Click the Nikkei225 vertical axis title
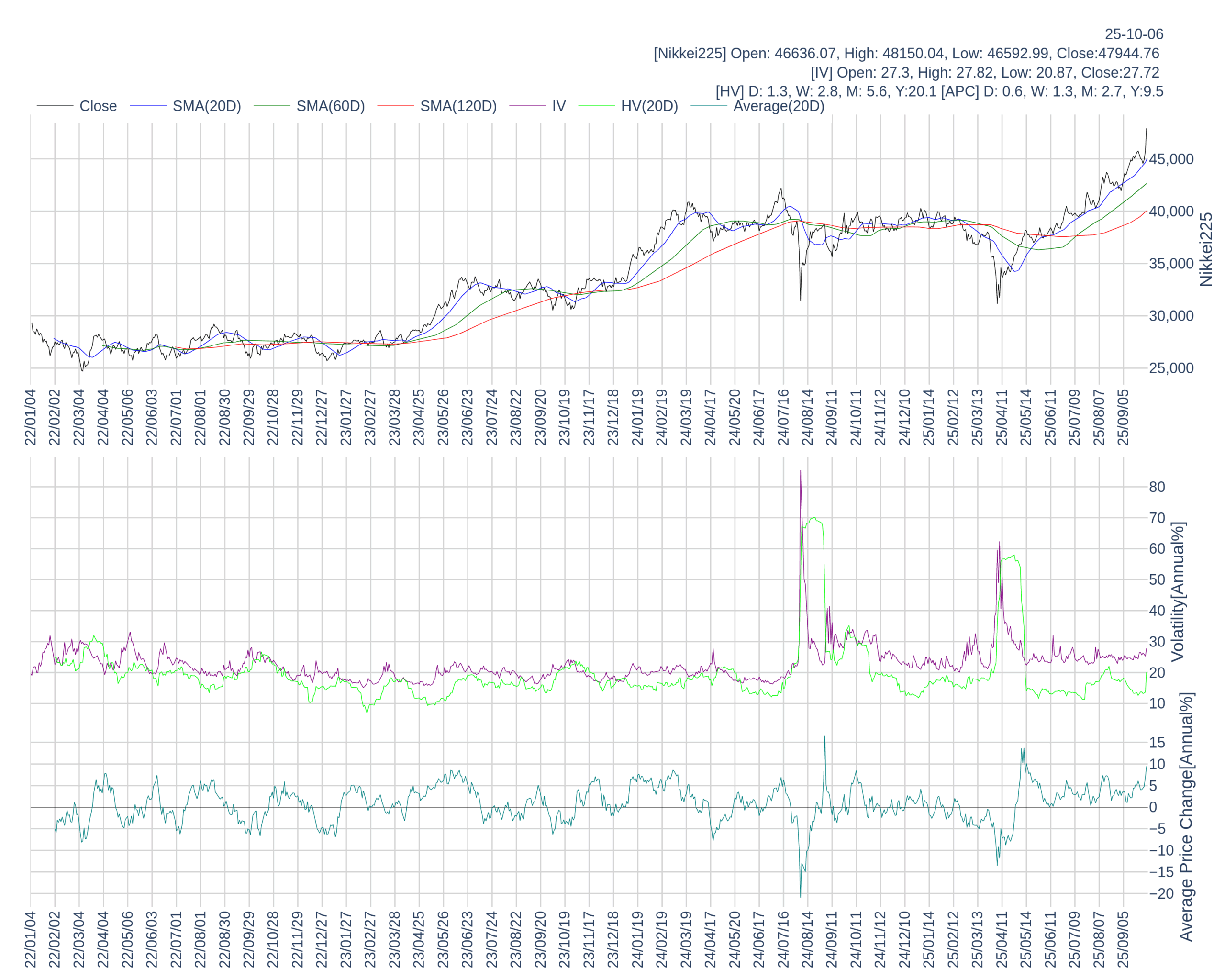Image resolution: width=1225 pixels, height=980 pixels. [1206, 249]
